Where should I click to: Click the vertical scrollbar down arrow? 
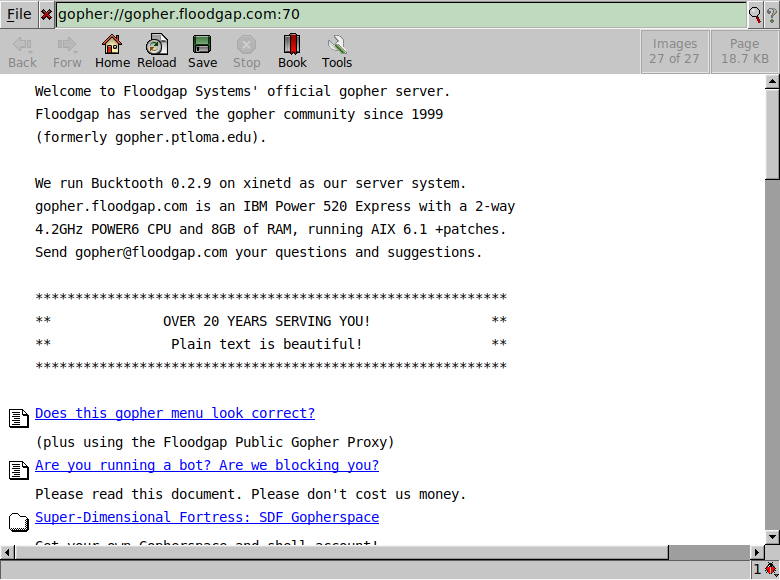point(772,537)
